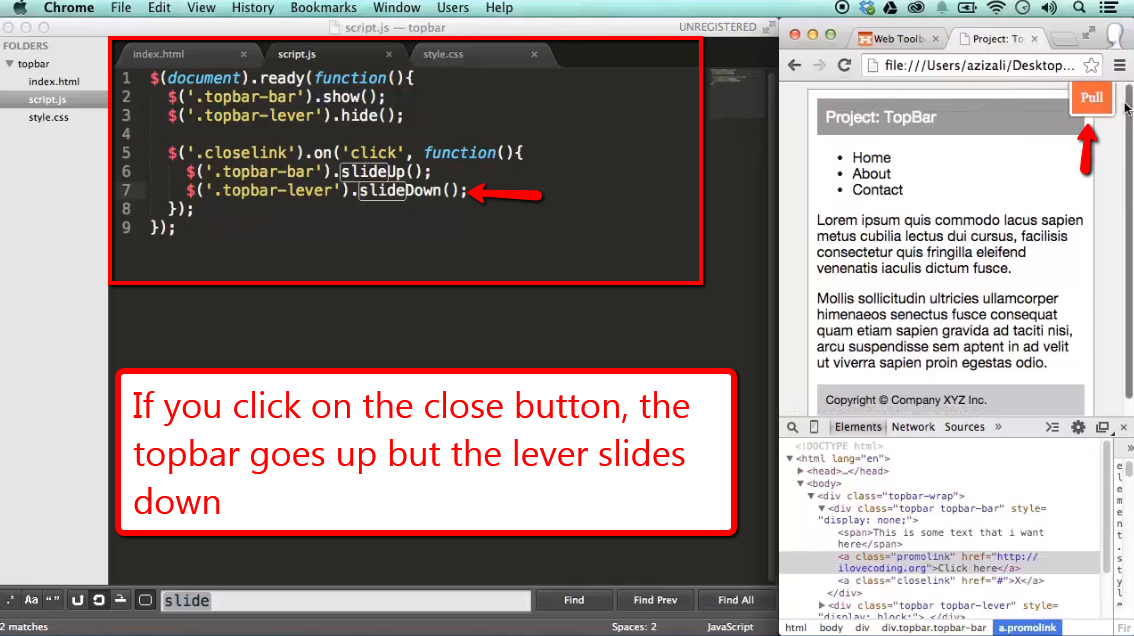Collapse the topbar folder in sidebar
Image resolution: width=1134 pixels, height=636 pixels.
[x=9, y=64]
